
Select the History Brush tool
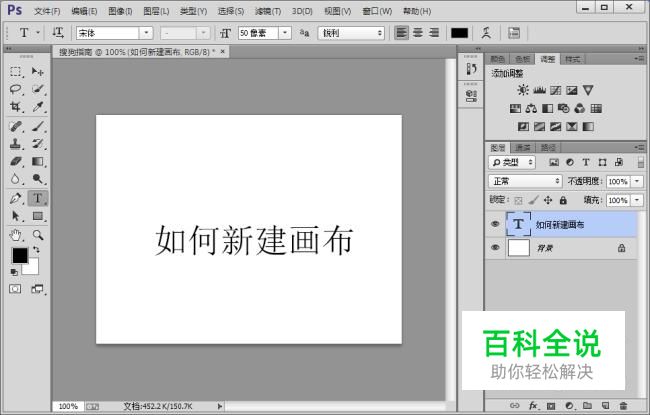tap(38, 143)
